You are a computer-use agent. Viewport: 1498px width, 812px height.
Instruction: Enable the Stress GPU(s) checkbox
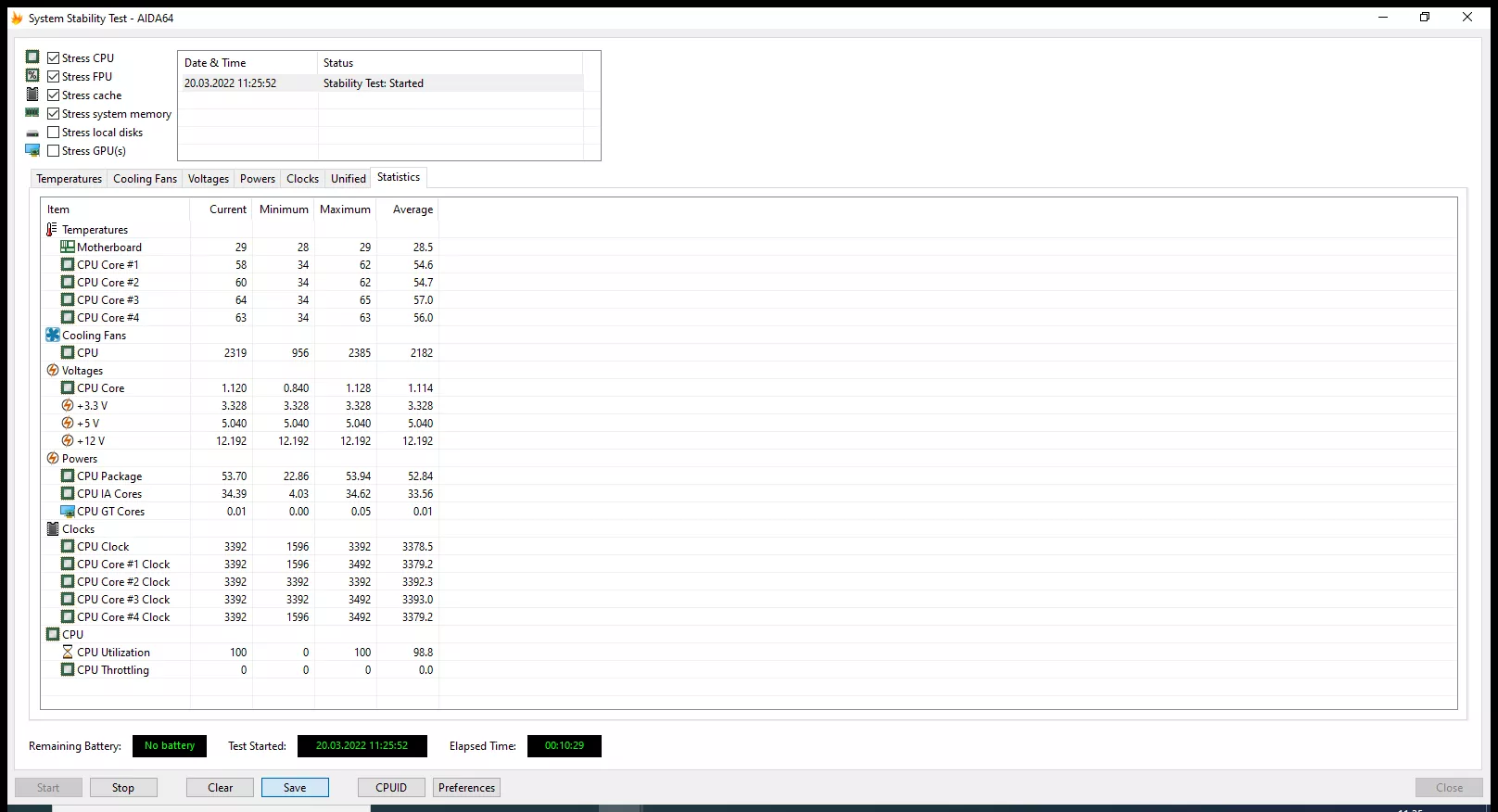54,151
